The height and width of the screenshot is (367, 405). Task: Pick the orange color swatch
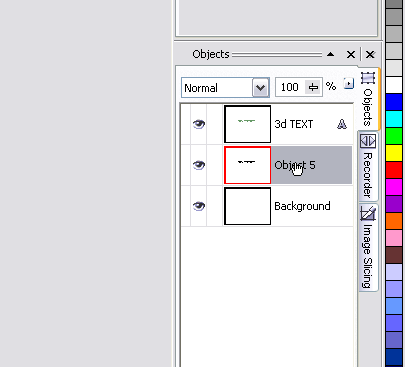tap(394, 221)
